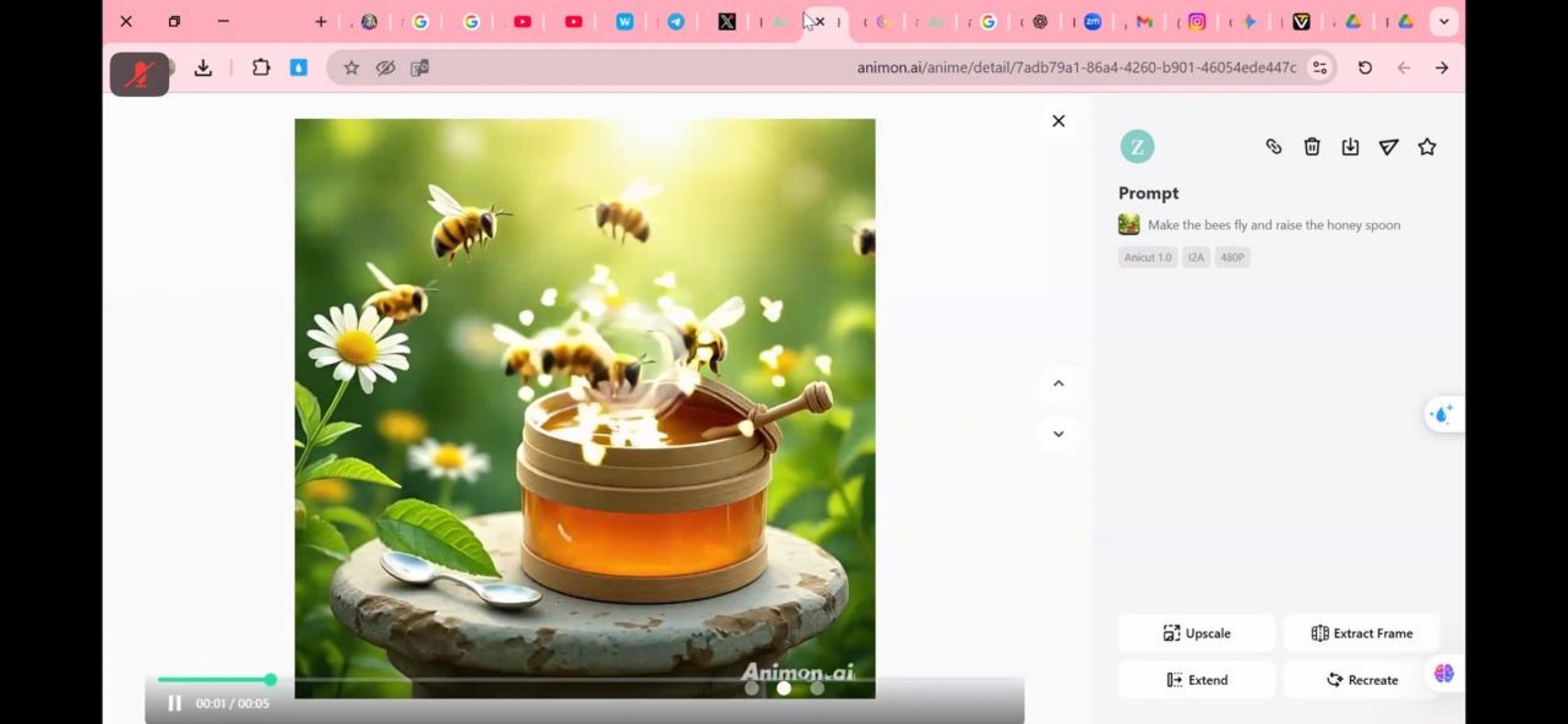The width and height of the screenshot is (1568, 724).
Task: Pause the video playback
Action: [x=174, y=703]
